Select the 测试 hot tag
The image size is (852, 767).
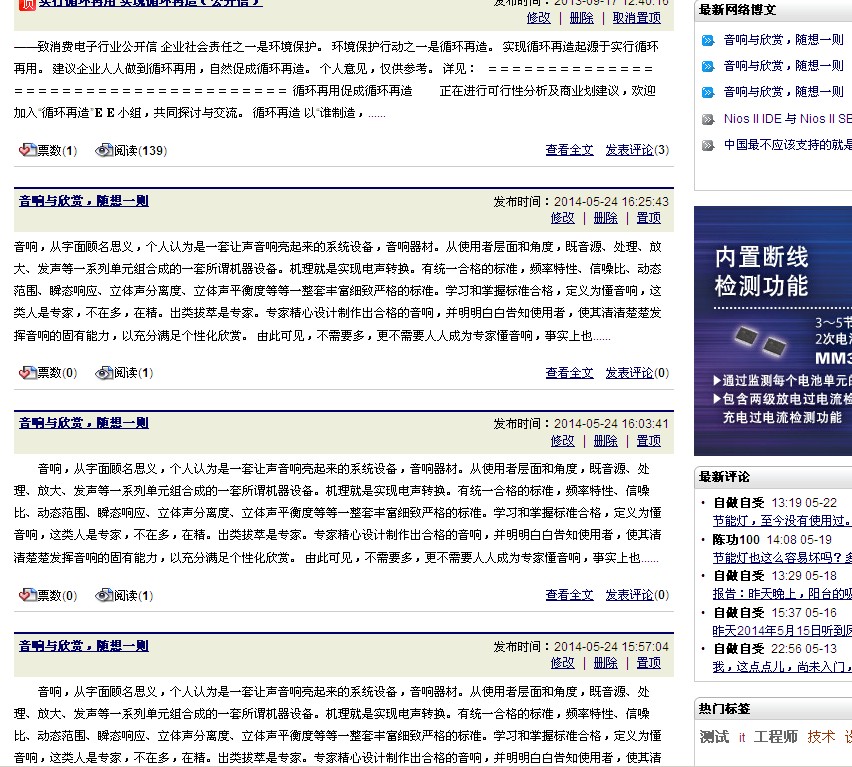pos(714,737)
